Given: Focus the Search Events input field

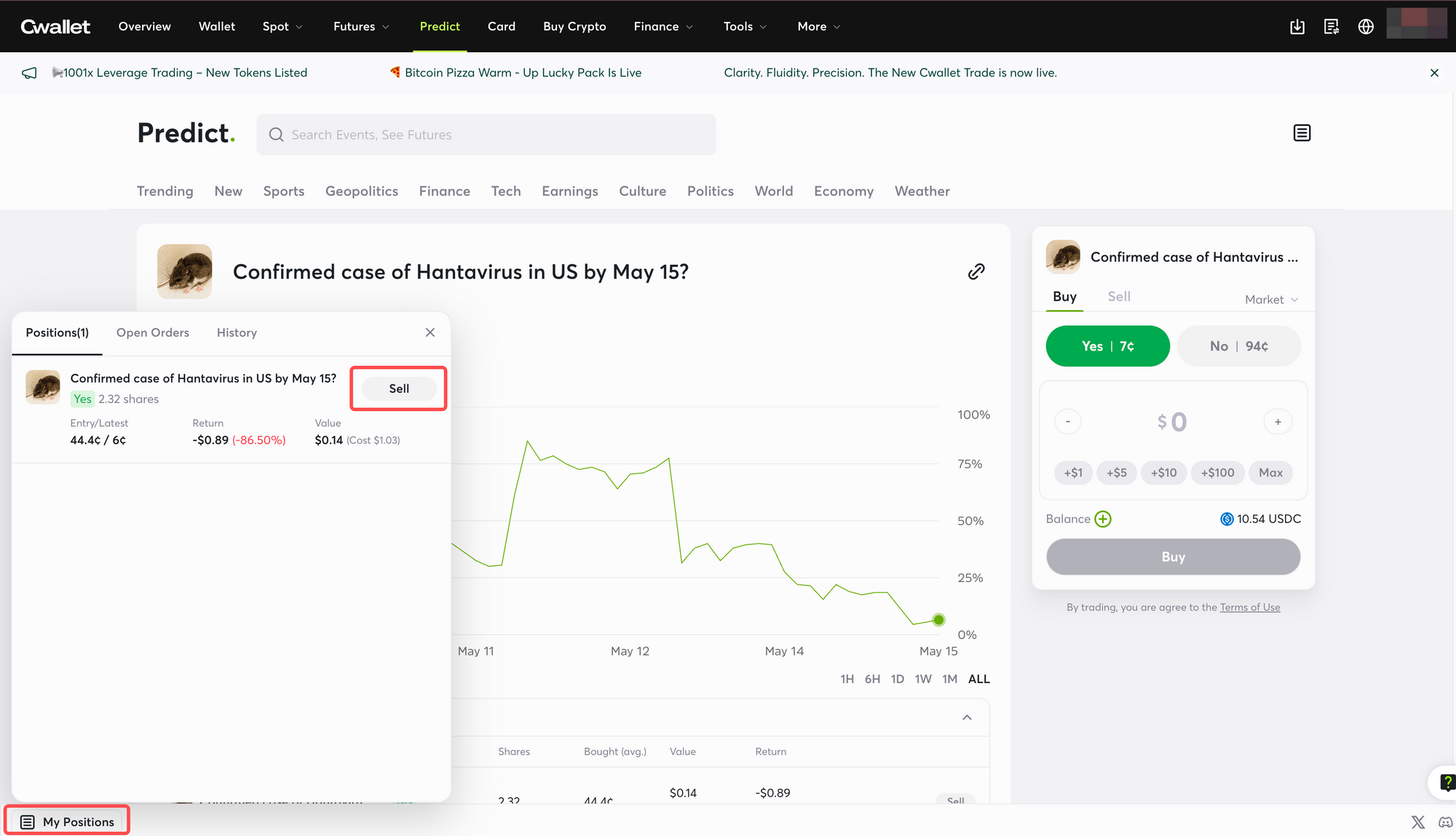Looking at the screenshot, I should pyautogui.click(x=486, y=135).
